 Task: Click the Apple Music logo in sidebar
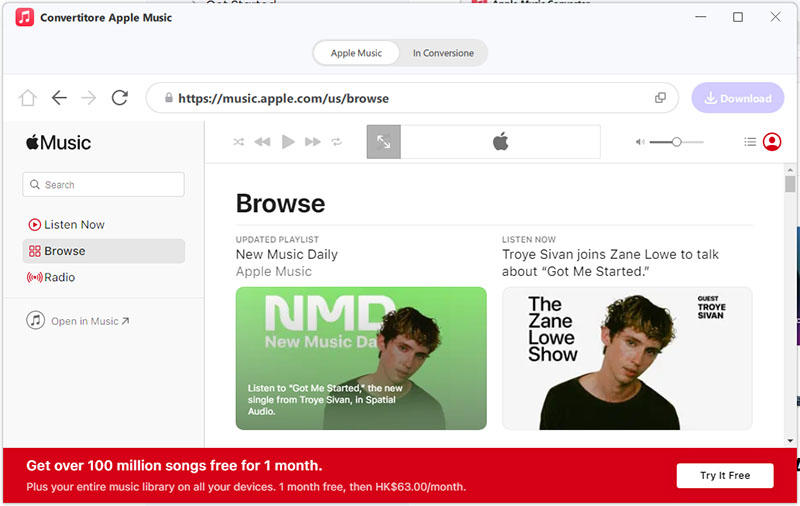tap(58, 142)
